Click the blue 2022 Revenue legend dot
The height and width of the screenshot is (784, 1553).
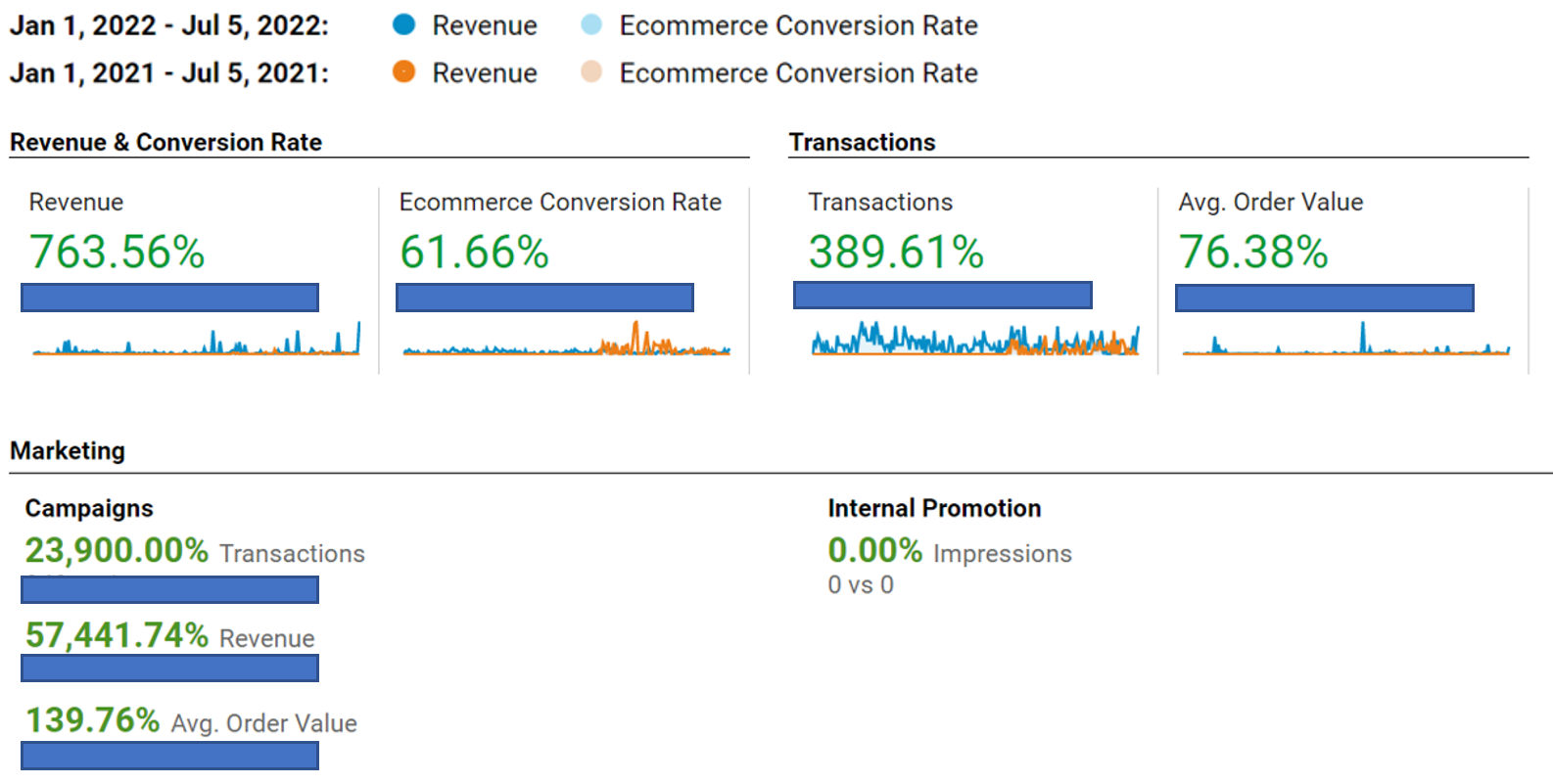(403, 25)
